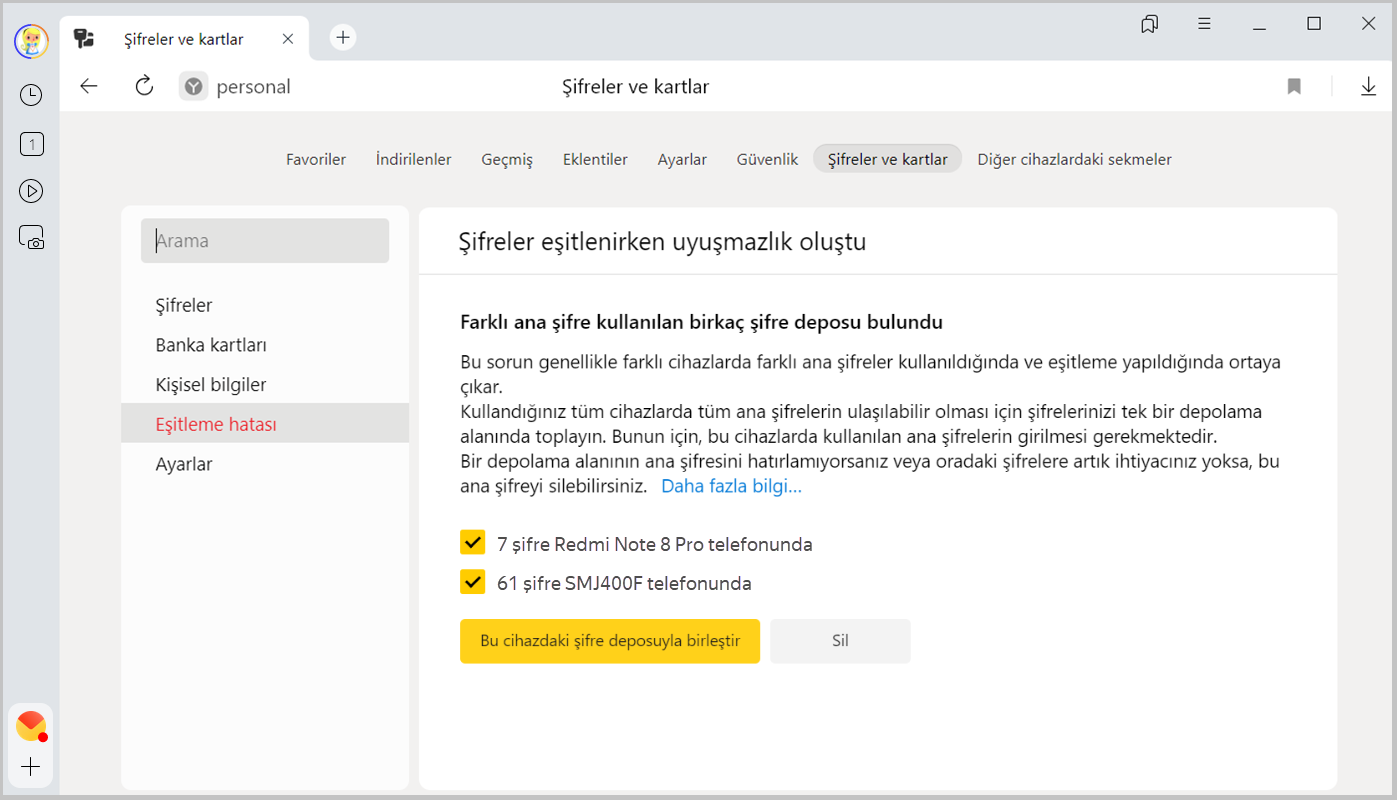
Task: Open a new tab with plus button
Action: [343, 38]
